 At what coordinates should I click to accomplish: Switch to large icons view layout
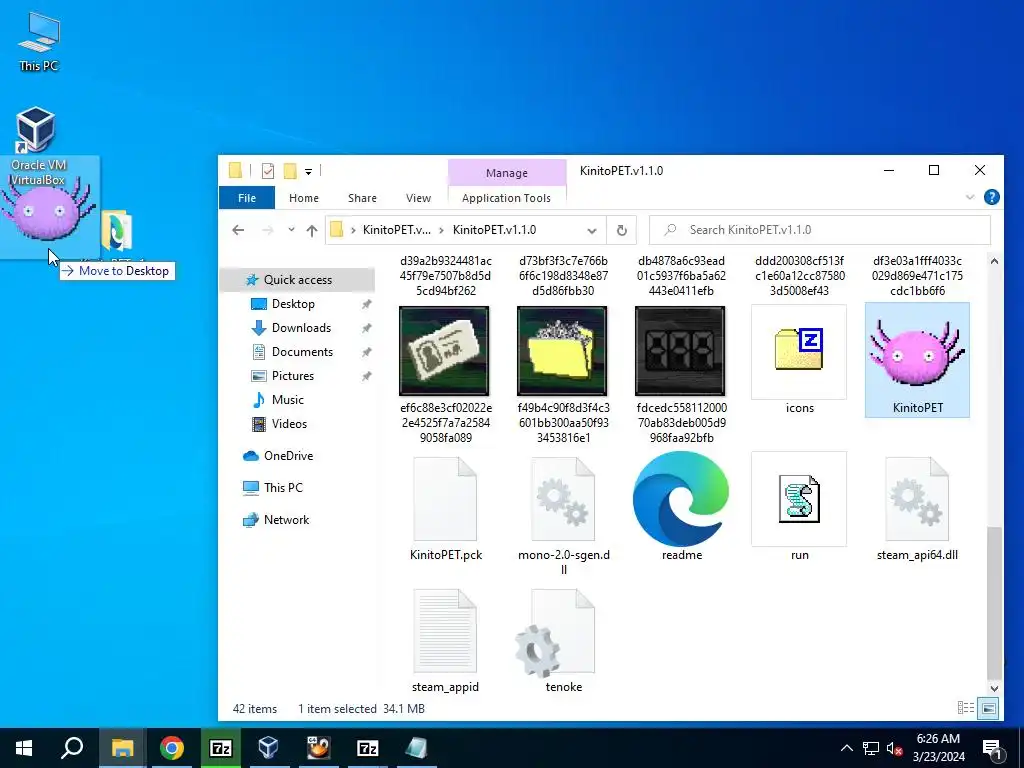[x=989, y=708]
